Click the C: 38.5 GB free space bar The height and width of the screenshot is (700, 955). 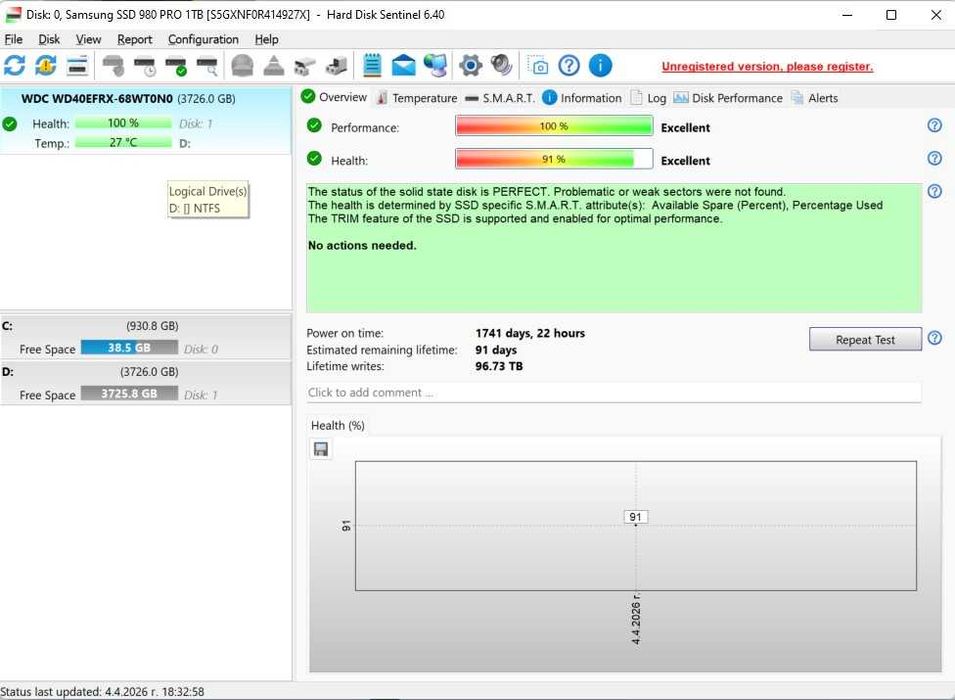pyautogui.click(x=129, y=347)
